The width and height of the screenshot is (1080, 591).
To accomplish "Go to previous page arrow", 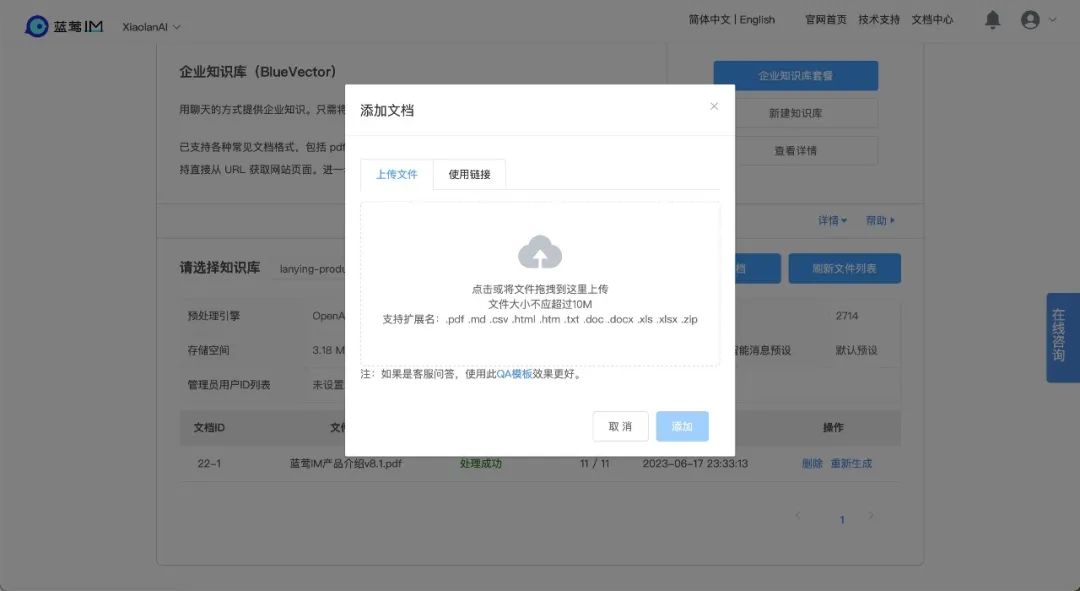I will [798, 515].
